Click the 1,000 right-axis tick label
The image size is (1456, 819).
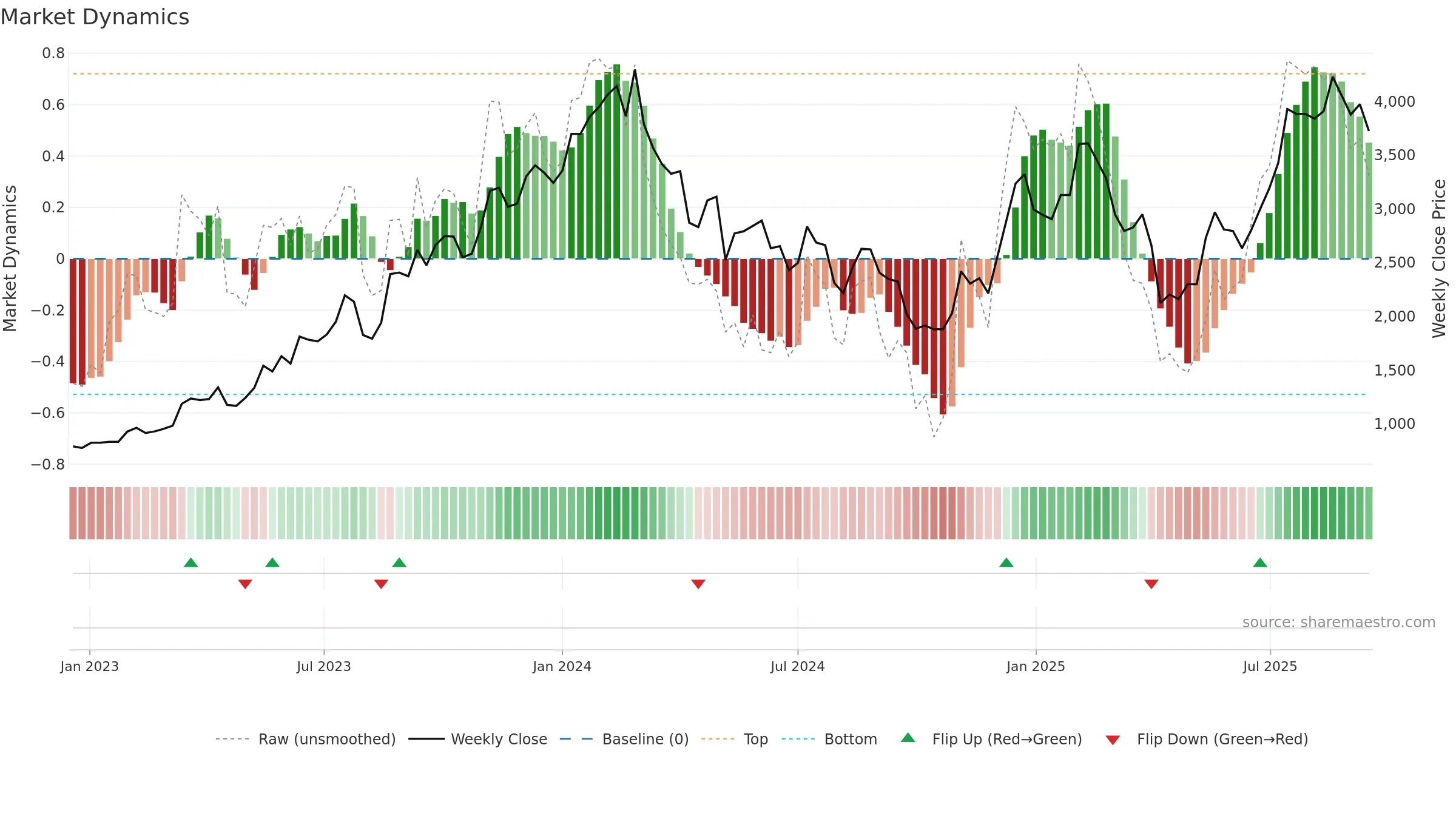[1395, 423]
